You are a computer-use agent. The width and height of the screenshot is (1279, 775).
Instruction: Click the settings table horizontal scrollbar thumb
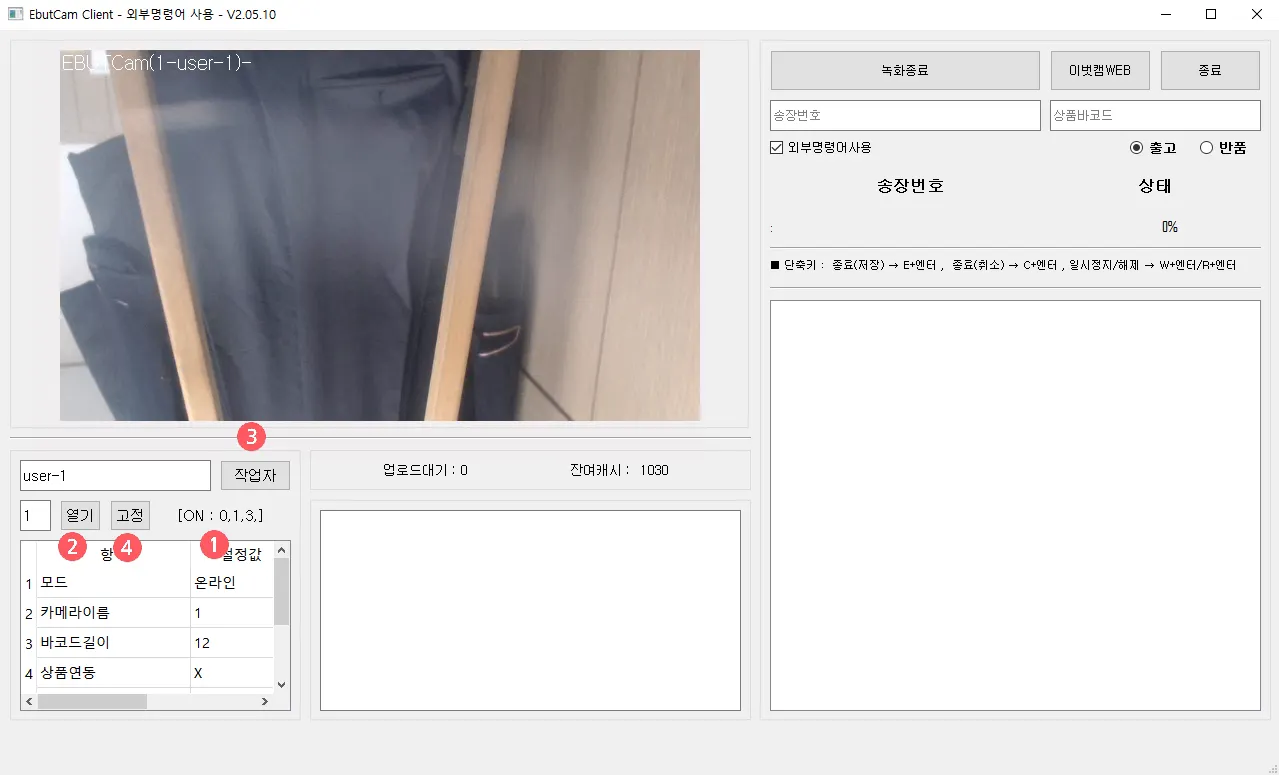92,702
